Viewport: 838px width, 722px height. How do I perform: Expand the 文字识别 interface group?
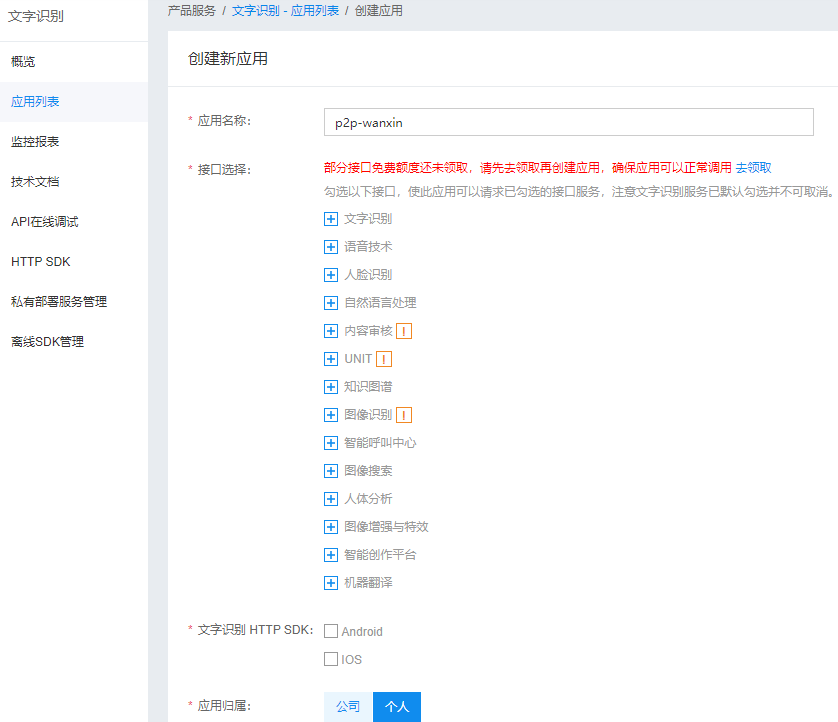point(331,219)
